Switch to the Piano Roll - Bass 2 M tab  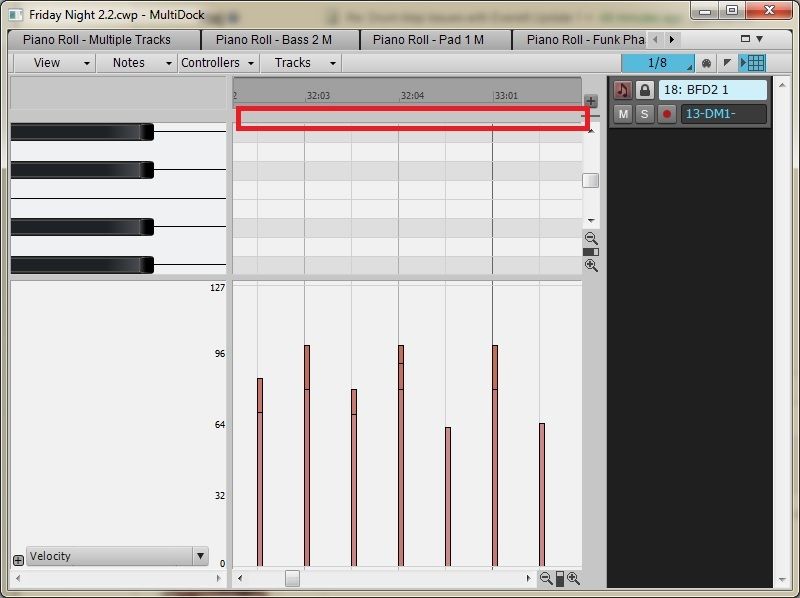pos(273,39)
